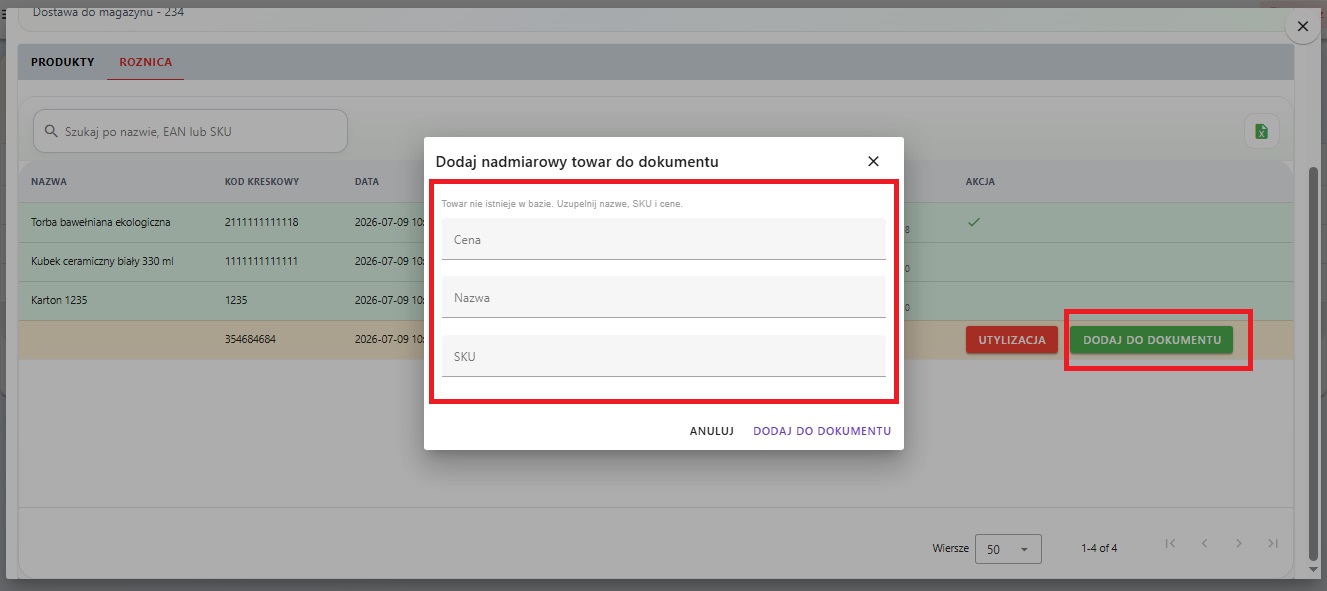Confirm with dialog's Dodaj do dokumentu link

(822, 431)
